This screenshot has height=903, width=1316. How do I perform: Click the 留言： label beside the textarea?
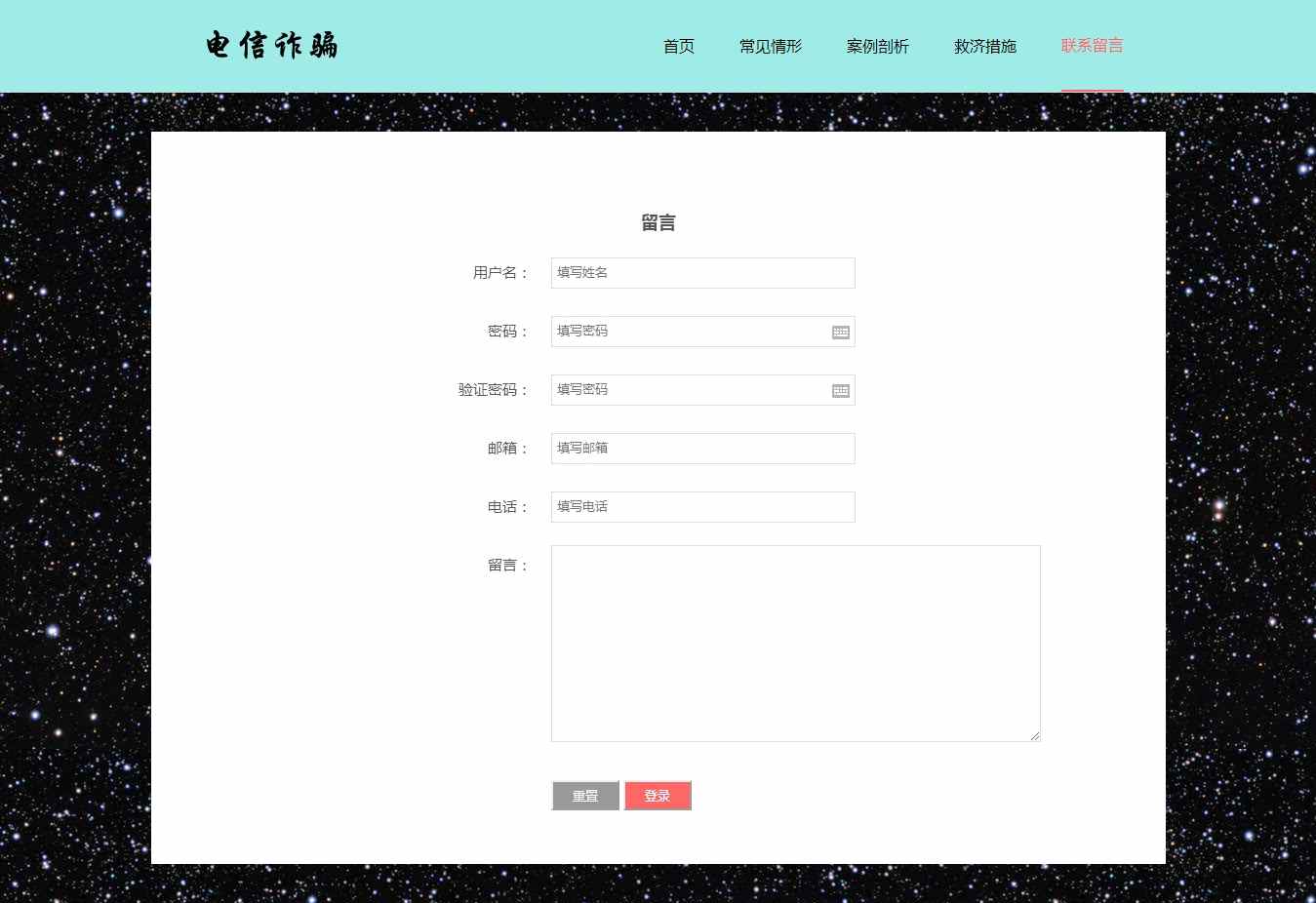(x=508, y=566)
